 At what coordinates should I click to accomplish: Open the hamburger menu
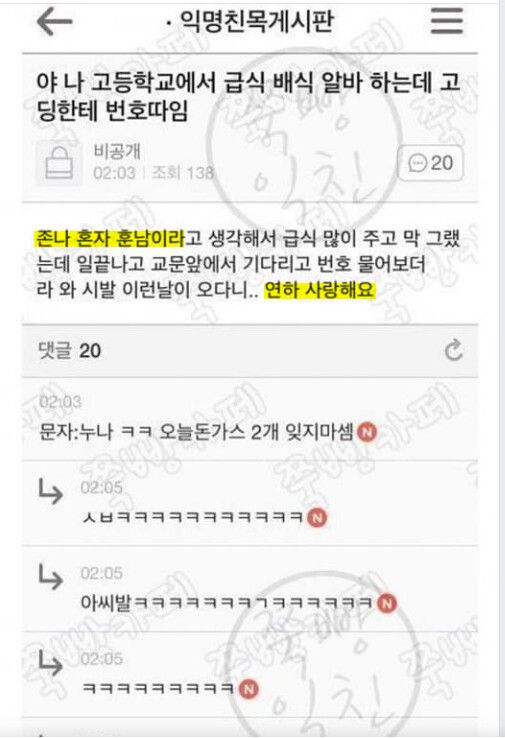(447, 20)
